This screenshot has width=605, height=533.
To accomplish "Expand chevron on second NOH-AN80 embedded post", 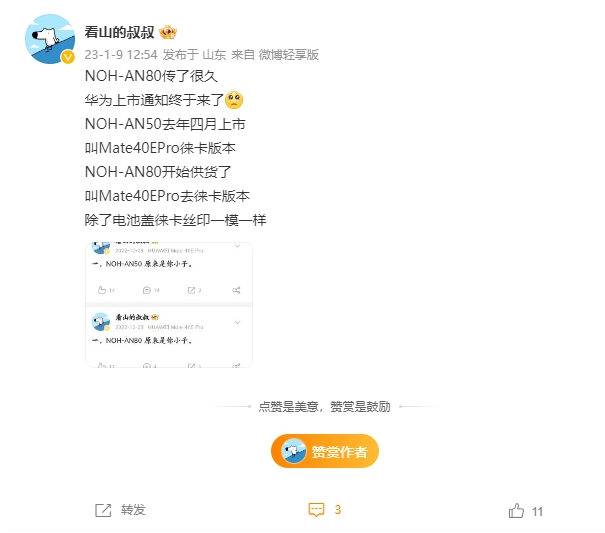I will click(x=238, y=322).
